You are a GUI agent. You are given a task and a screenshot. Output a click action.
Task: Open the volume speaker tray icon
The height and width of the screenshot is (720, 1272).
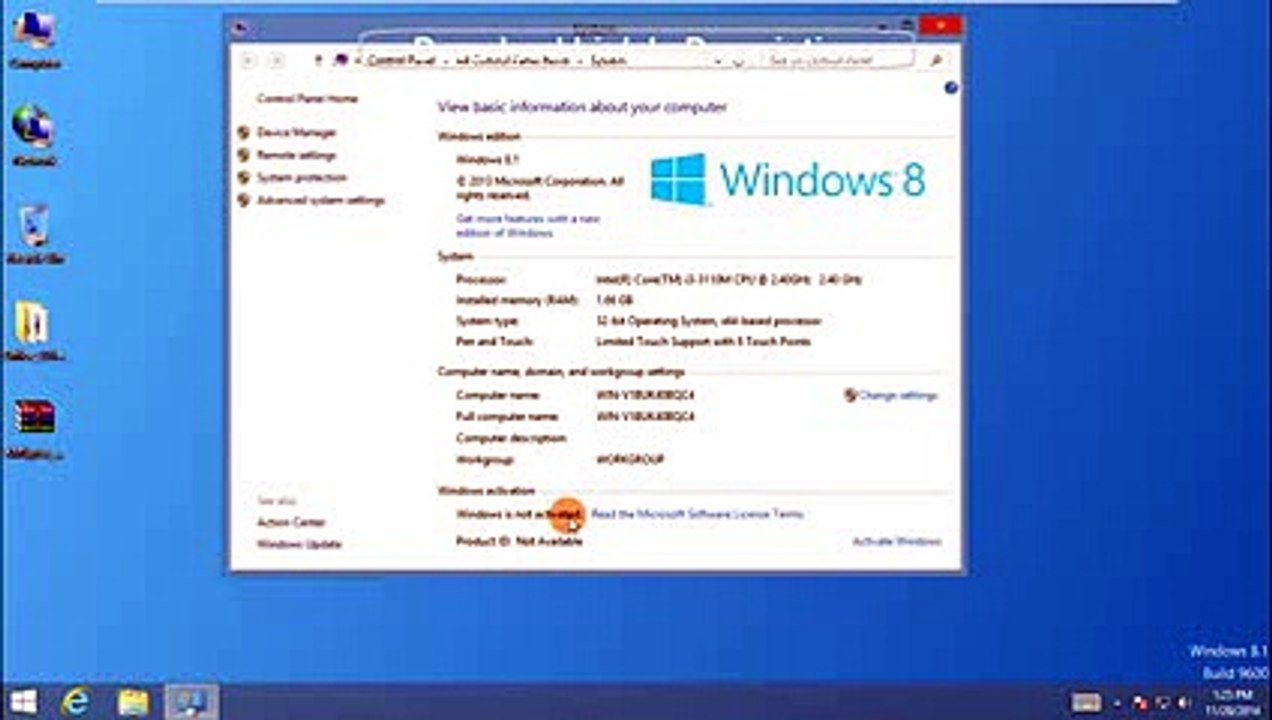pos(1184,702)
